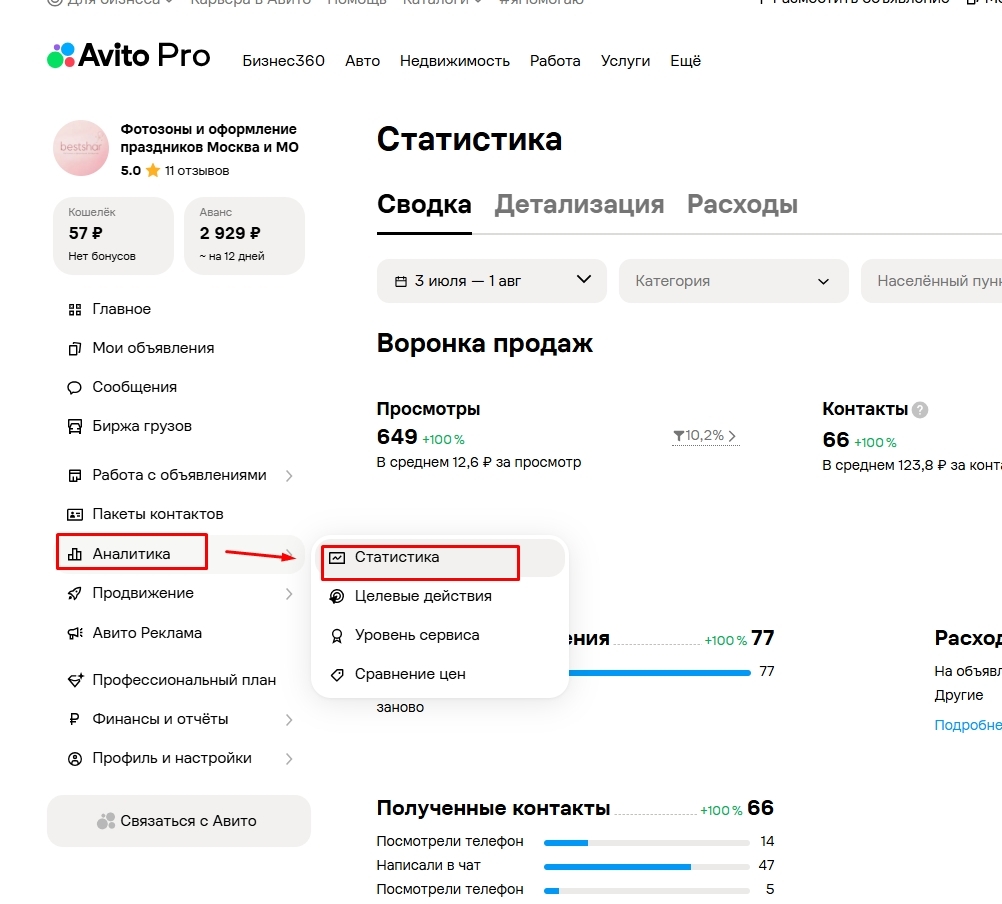Click Контакты 66 value
The height and width of the screenshot is (904, 1002).
point(836,440)
